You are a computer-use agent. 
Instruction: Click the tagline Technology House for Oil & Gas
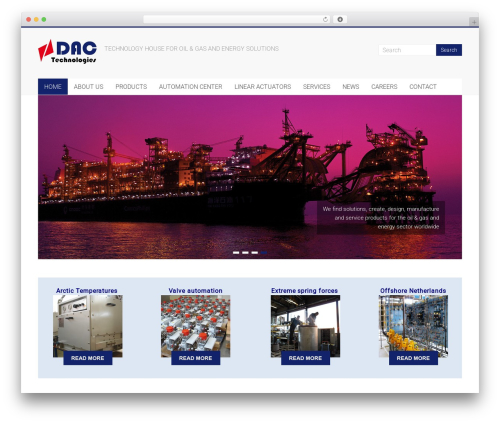192,49
